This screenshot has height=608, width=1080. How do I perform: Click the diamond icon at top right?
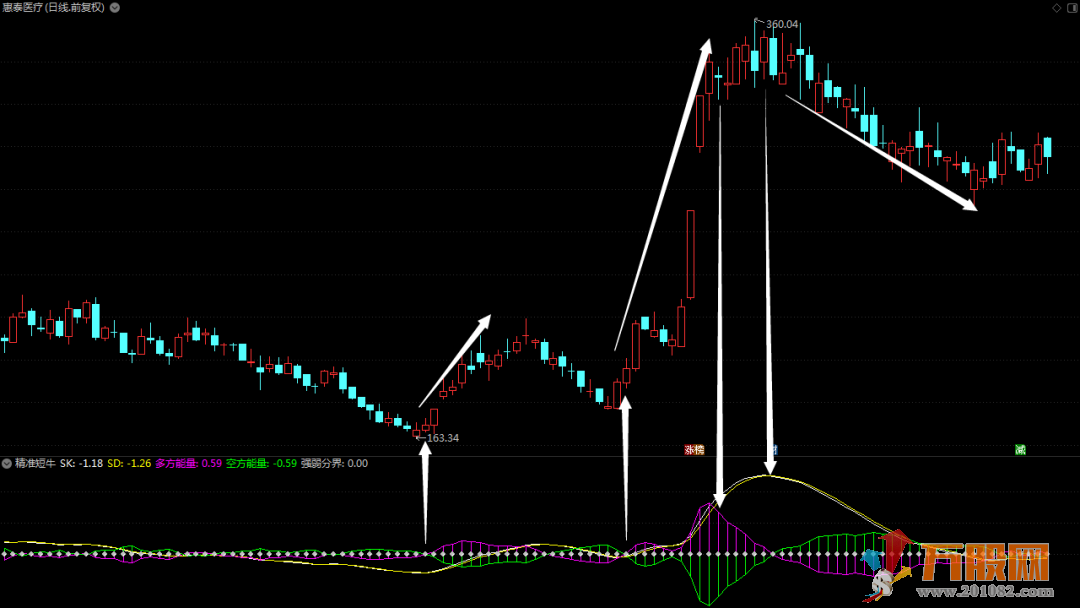coord(1056,7)
